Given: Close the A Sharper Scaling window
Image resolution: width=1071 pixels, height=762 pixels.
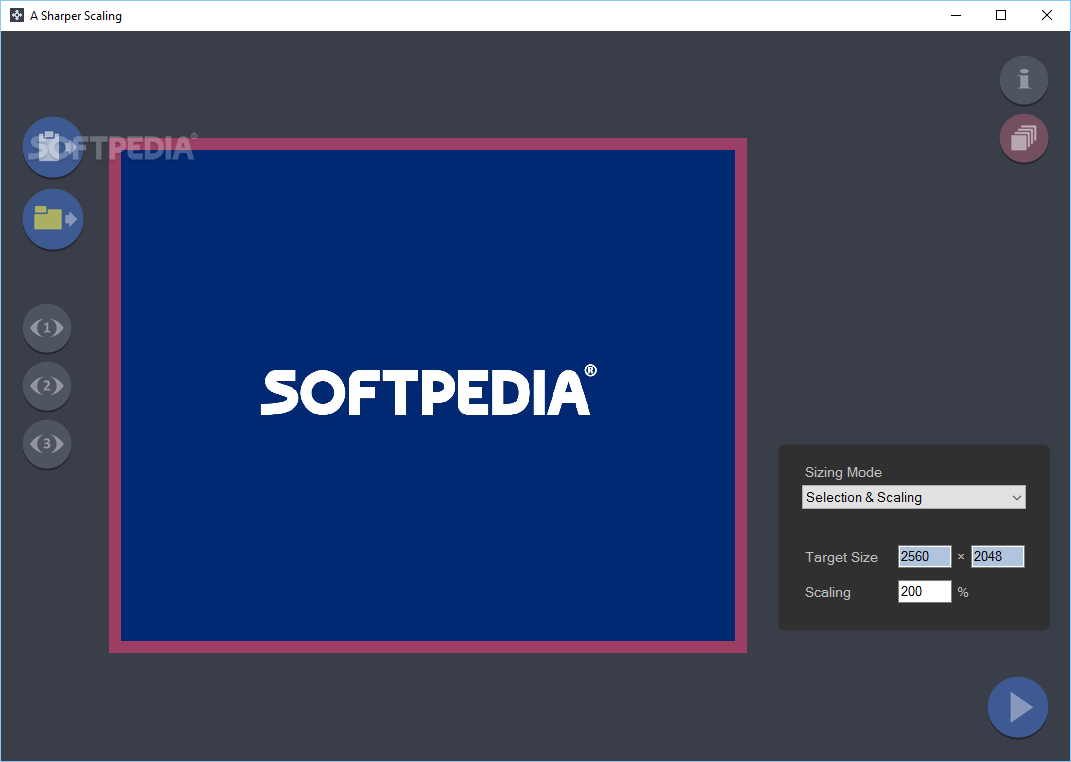Looking at the screenshot, I should pos(1046,15).
